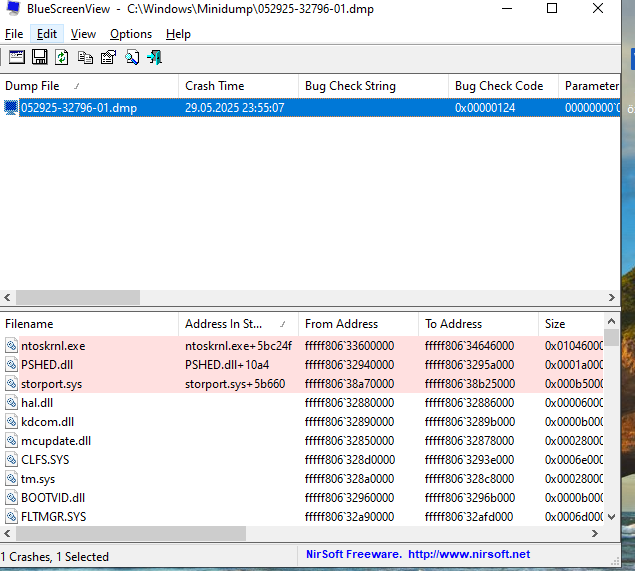Click lower pane vertical scrollbar down arrow
The height and width of the screenshot is (571, 635).
612,517
